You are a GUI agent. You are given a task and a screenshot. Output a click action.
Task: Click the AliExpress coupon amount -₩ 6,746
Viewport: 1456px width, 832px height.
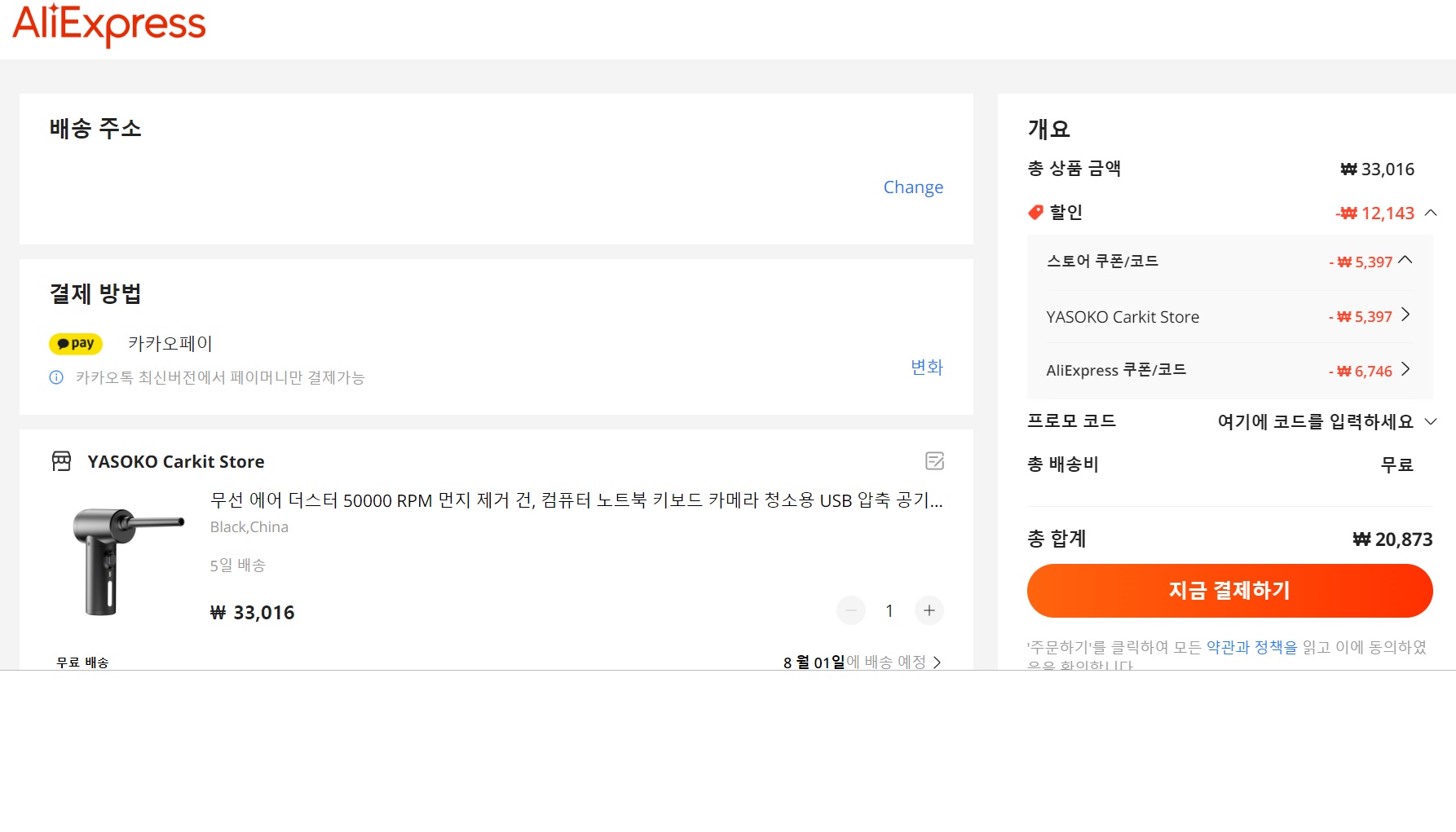click(1361, 372)
